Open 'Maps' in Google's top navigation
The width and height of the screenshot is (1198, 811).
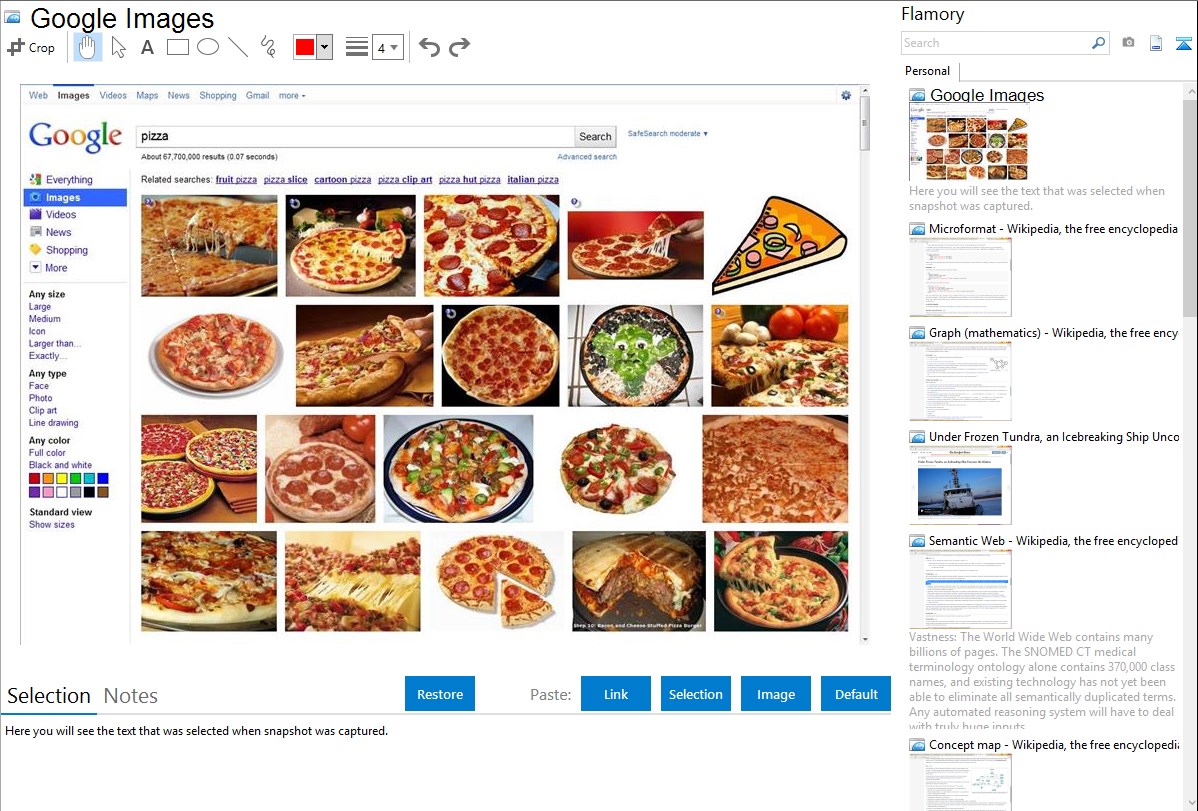[x=147, y=96]
